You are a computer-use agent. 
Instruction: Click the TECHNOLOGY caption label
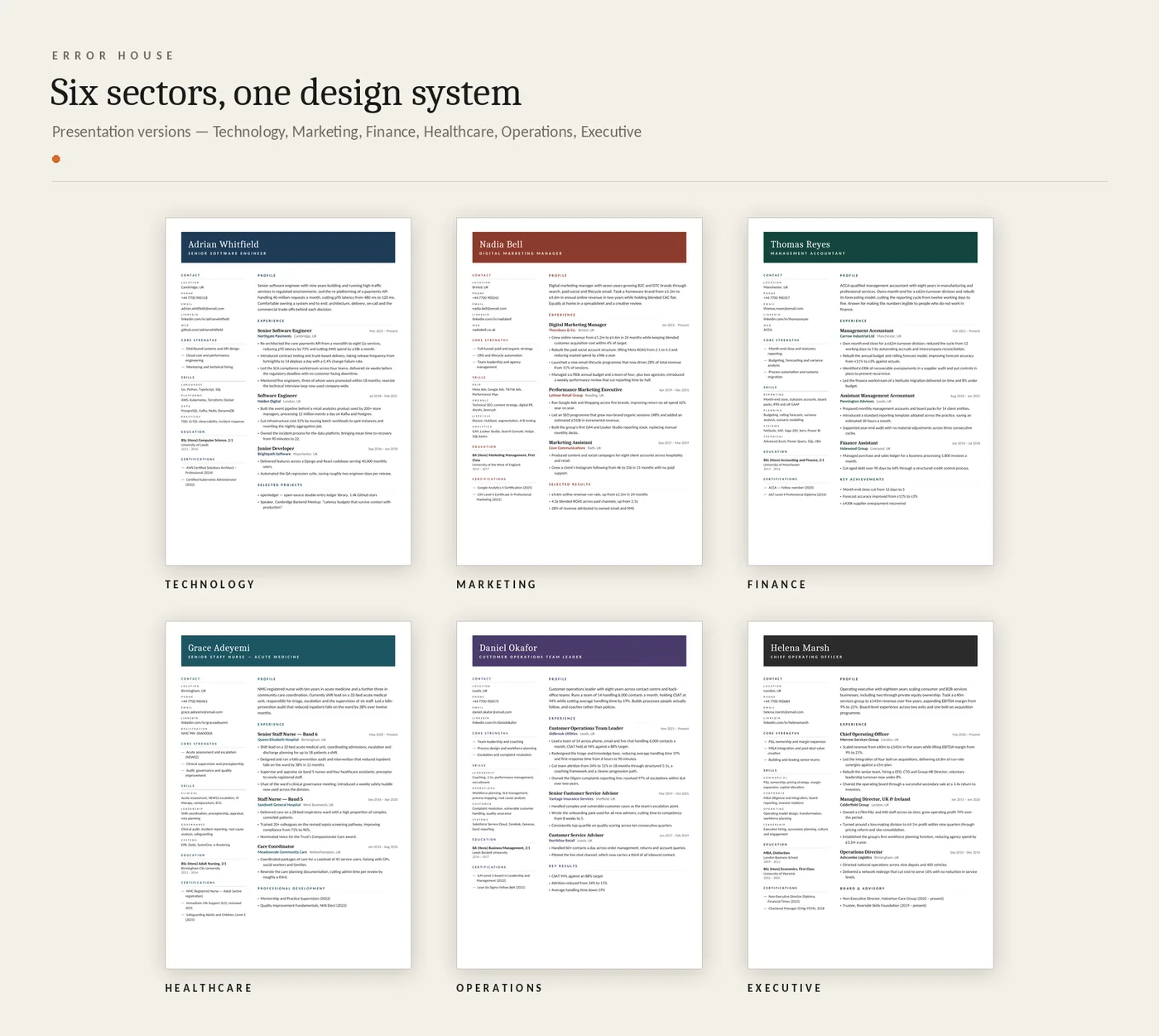(210, 585)
